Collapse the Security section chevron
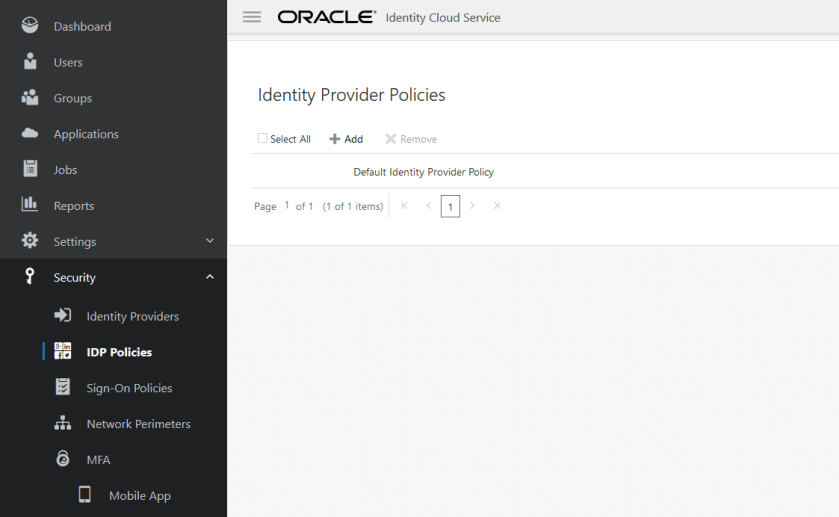The width and height of the screenshot is (839, 517). click(x=210, y=277)
